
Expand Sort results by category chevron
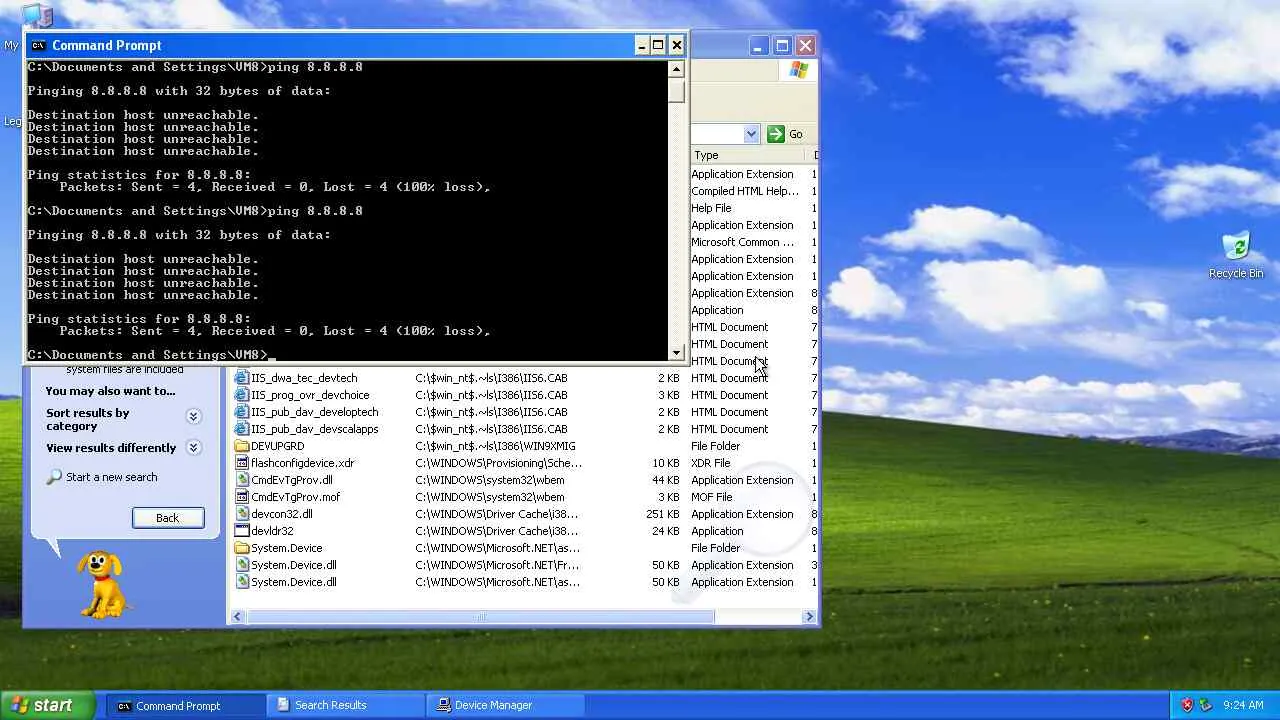click(193, 416)
